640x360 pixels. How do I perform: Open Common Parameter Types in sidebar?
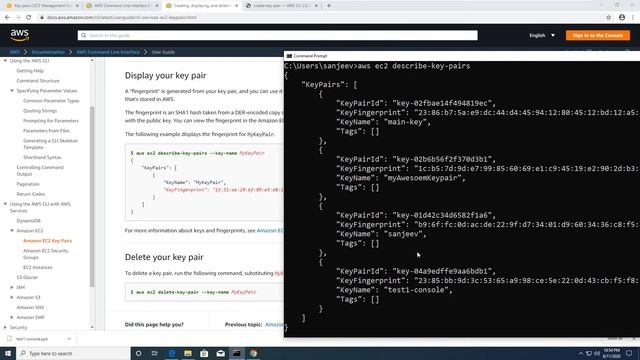point(51,101)
